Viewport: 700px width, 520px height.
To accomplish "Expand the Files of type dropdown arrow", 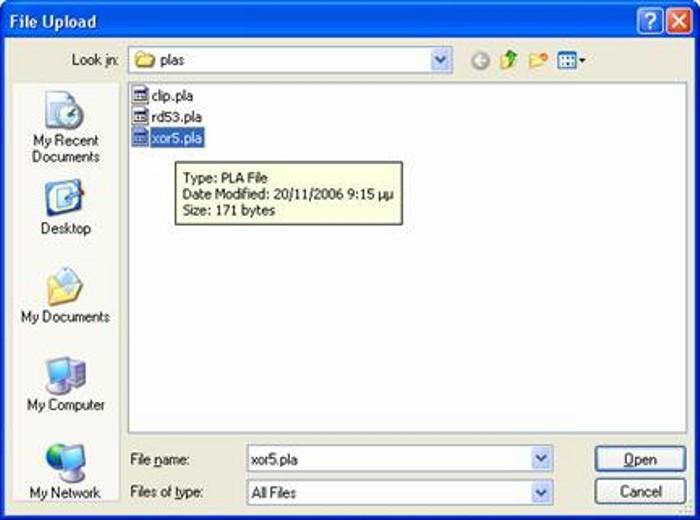I will [541, 493].
